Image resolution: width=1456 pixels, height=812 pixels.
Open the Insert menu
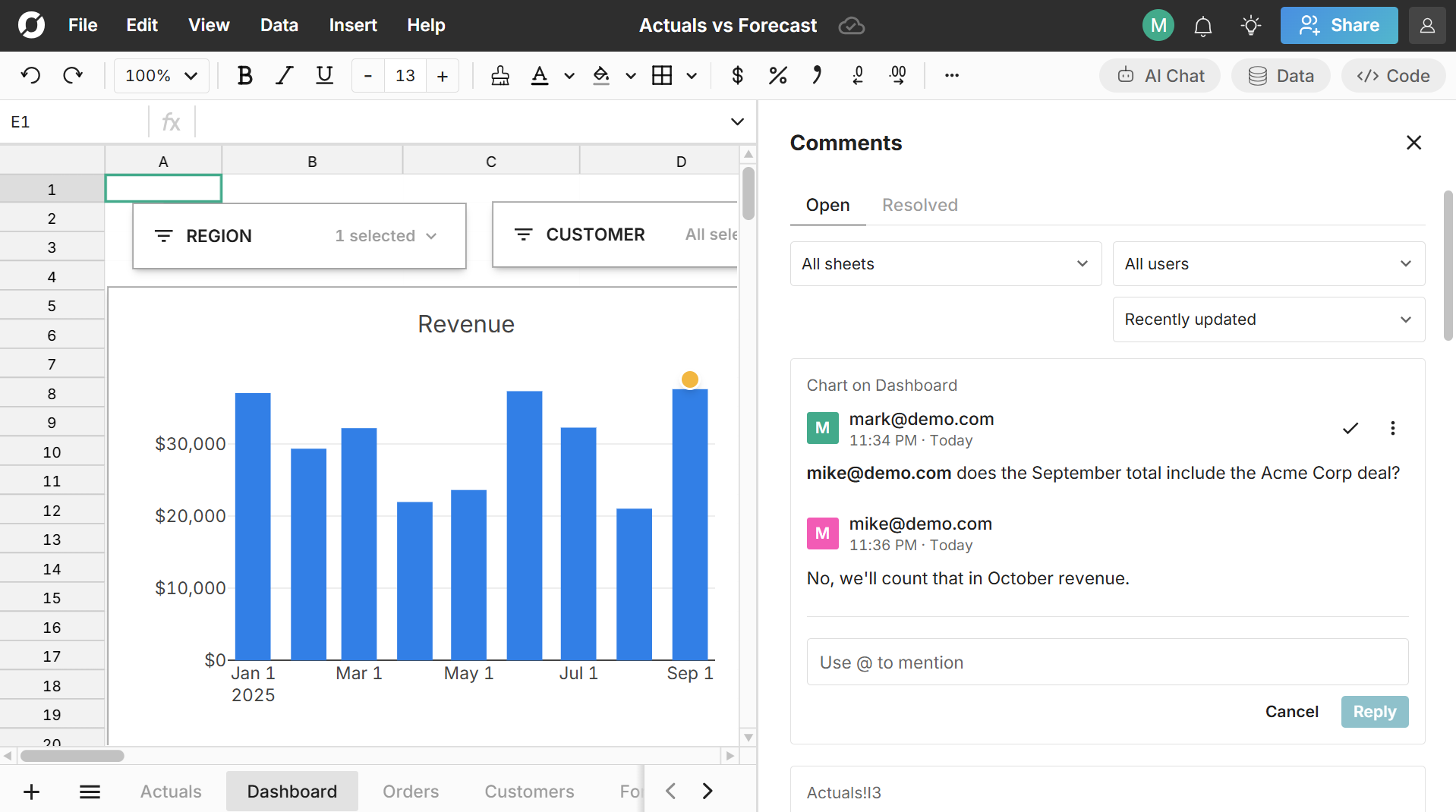pos(352,26)
